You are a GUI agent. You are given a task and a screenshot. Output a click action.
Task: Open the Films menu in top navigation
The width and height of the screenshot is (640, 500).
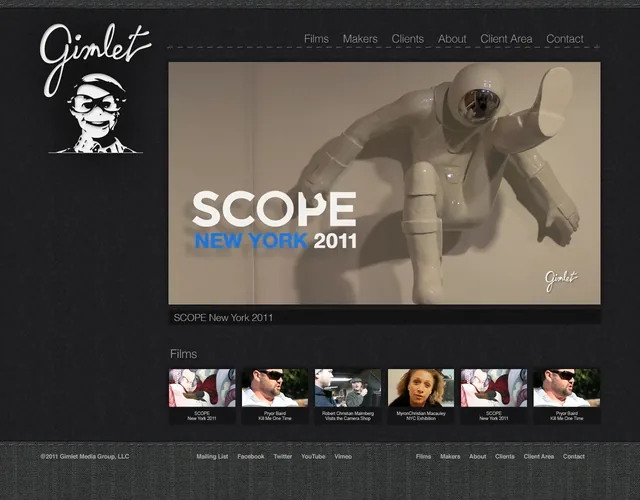click(x=316, y=39)
